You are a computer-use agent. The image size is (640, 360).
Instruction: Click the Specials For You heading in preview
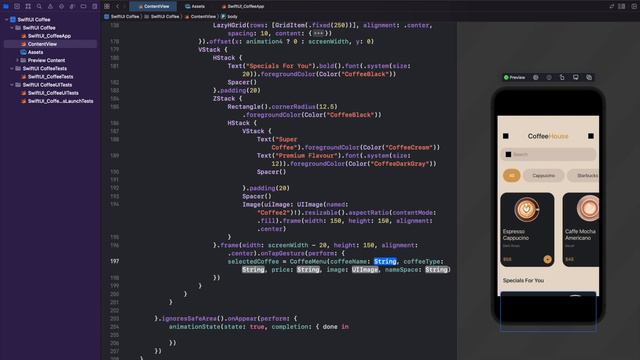(523, 280)
